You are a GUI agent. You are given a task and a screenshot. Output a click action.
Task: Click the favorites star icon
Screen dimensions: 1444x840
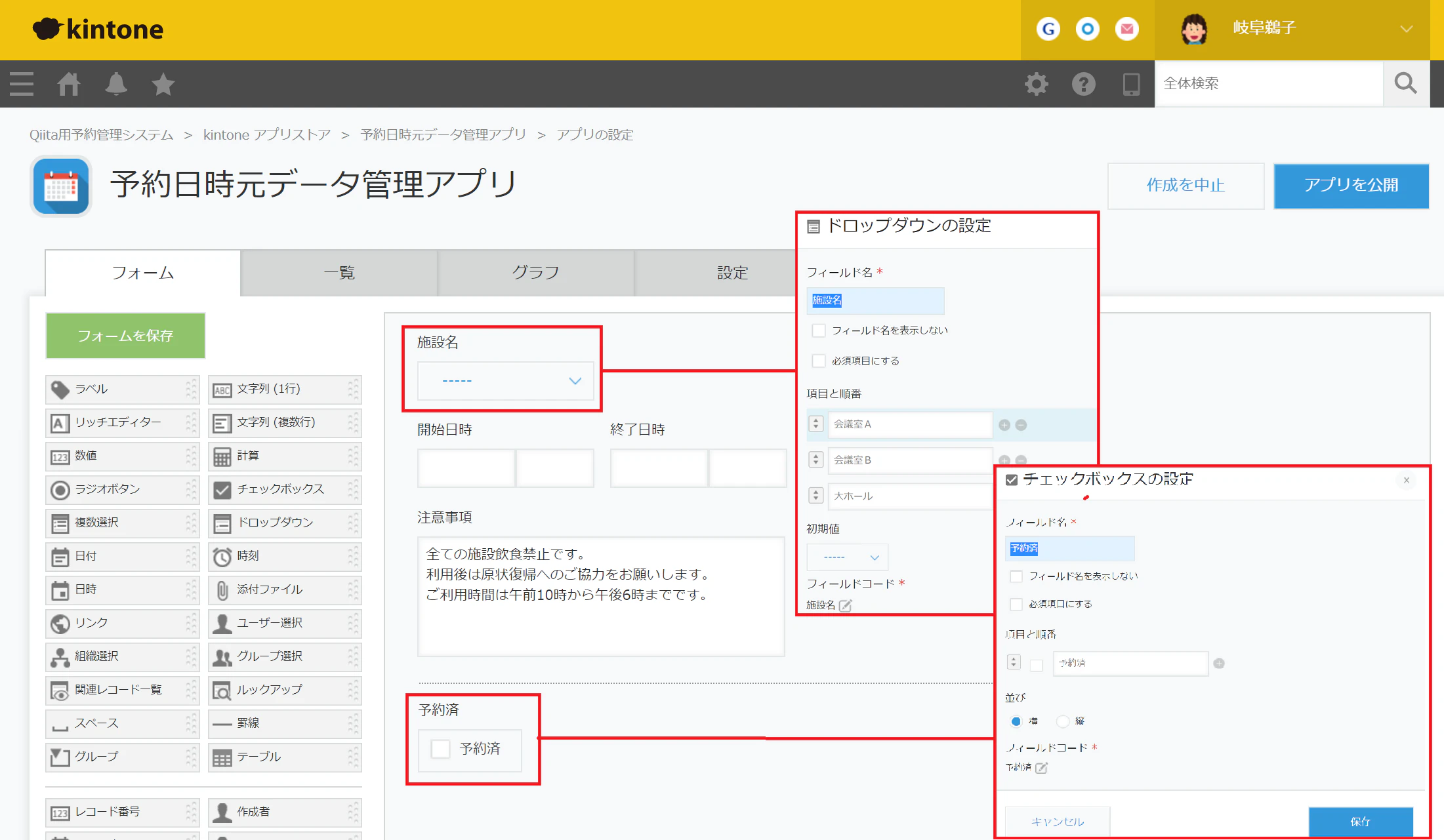click(163, 84)
